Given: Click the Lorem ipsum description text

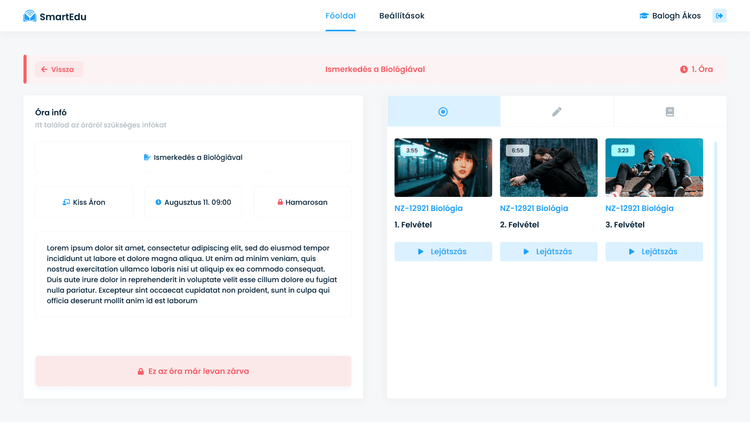Looking at the screenshot, I should coord(192,274).
